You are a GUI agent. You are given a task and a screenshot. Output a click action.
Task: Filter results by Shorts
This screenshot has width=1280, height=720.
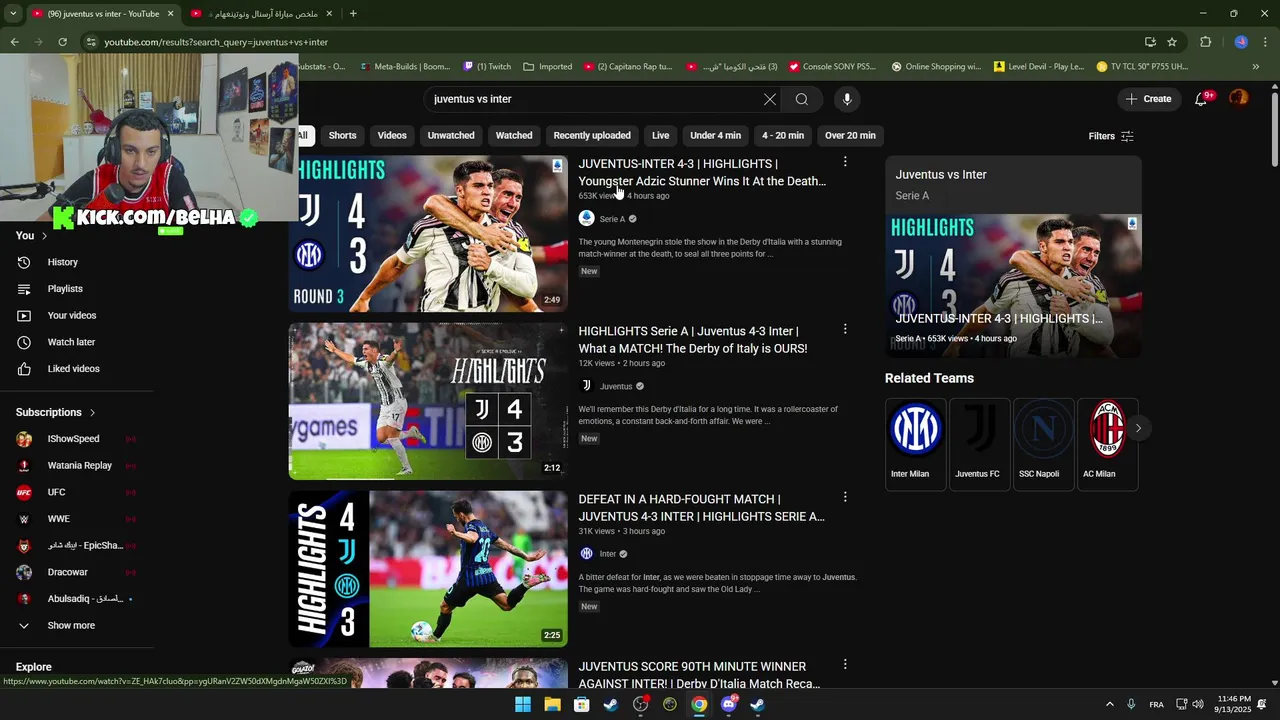coord(342,135)
